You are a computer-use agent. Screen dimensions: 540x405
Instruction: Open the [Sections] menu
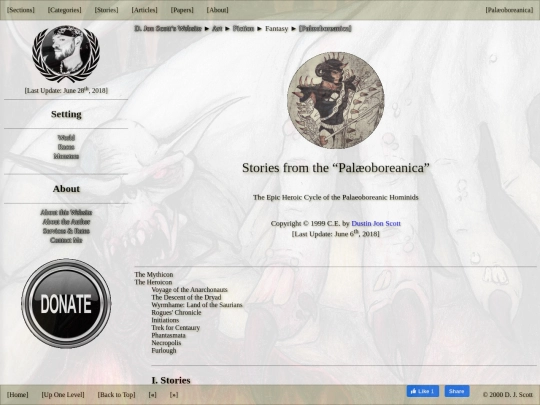click(21, 10)
